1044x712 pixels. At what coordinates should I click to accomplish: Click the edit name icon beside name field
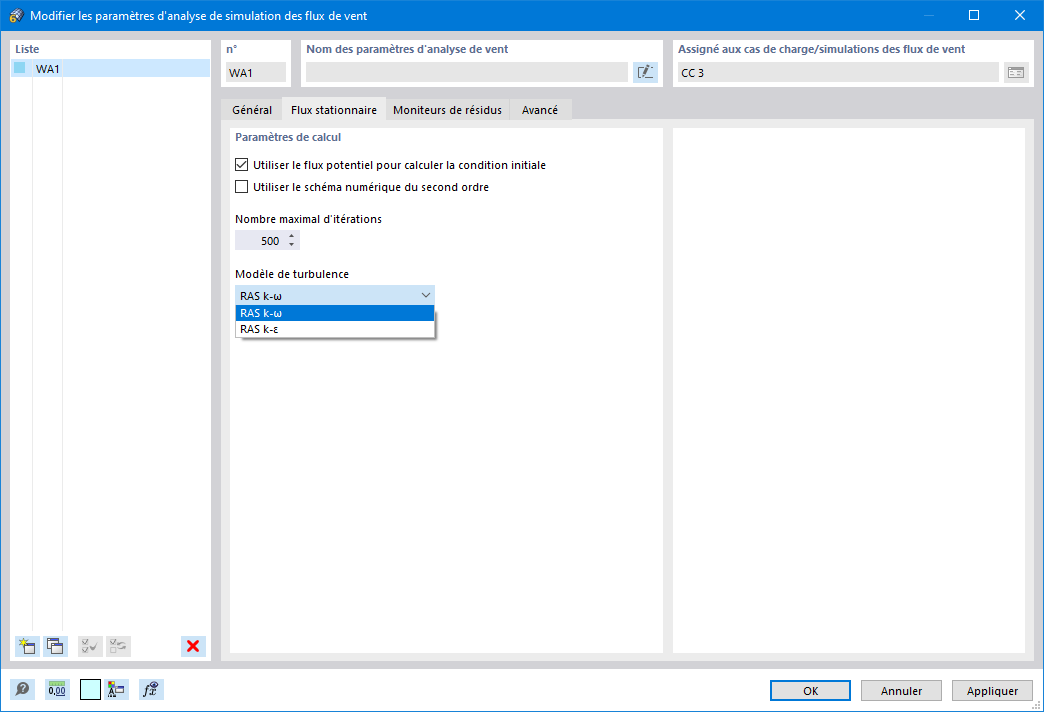[645, 73]
